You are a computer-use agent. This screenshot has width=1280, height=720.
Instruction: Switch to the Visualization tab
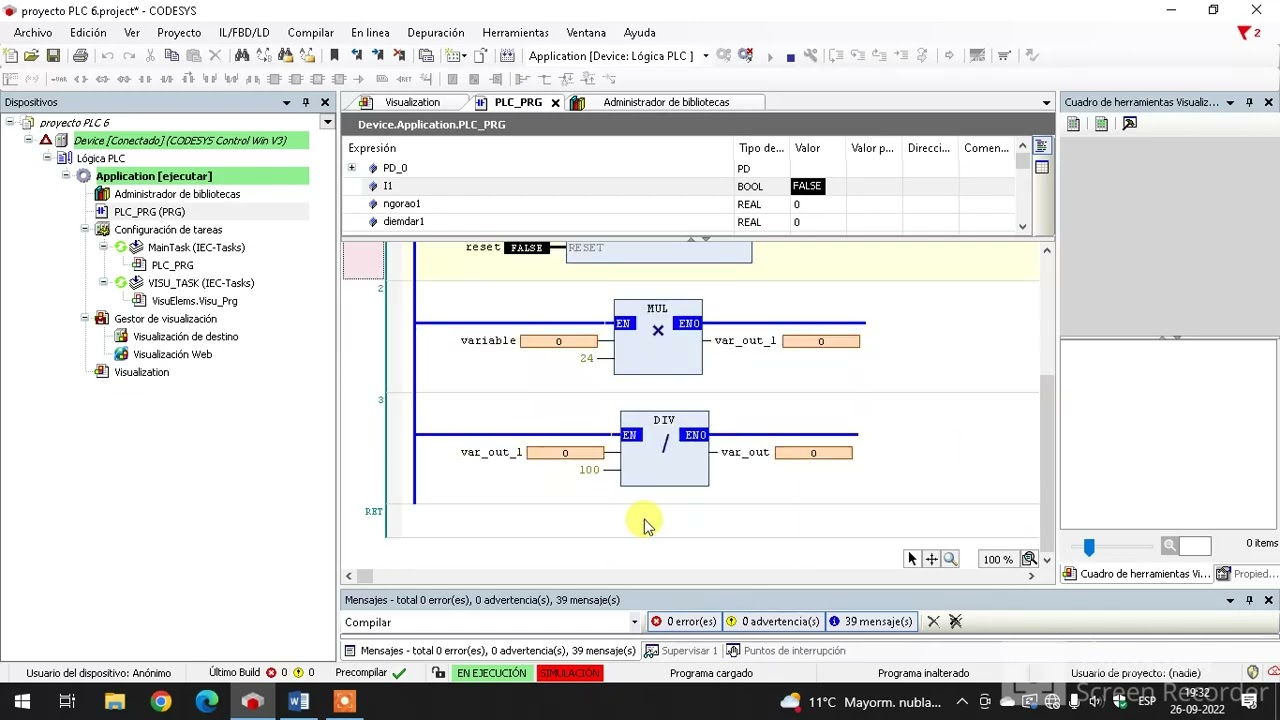click(x=412, y=103)
